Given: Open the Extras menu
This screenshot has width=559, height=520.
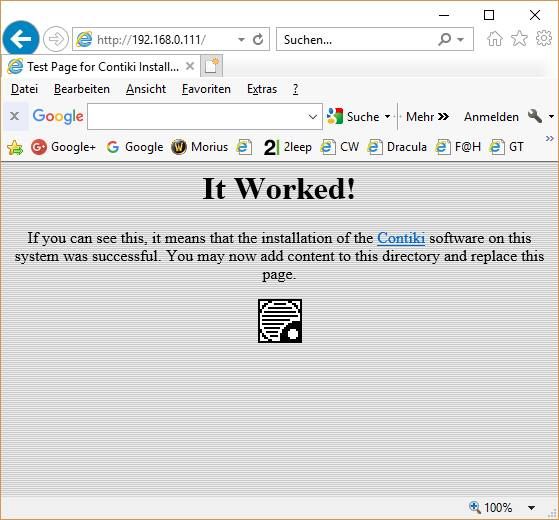Looking at the screenshot, I should (x=262, y=89).
